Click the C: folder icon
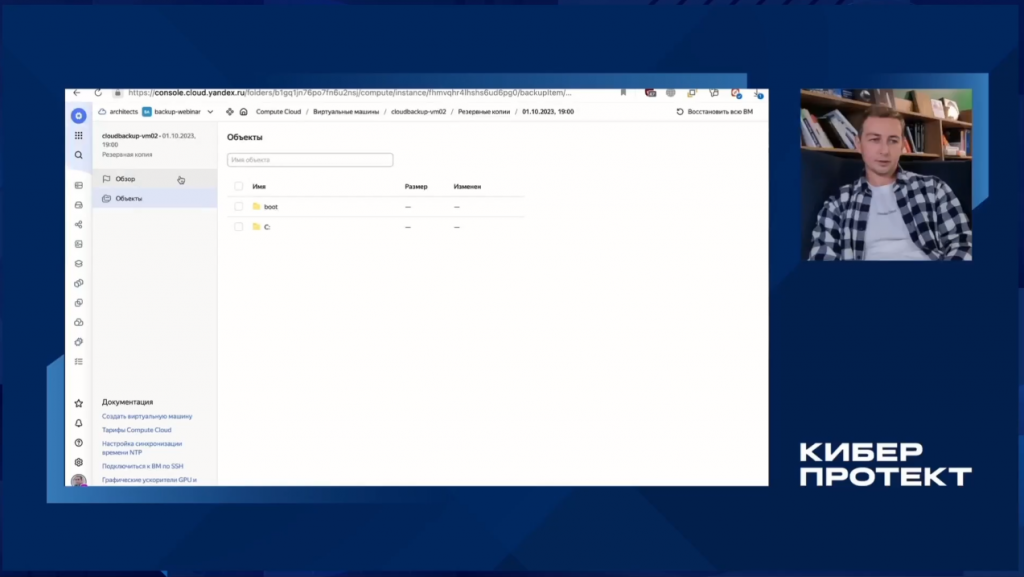 (x=257, y=226)
